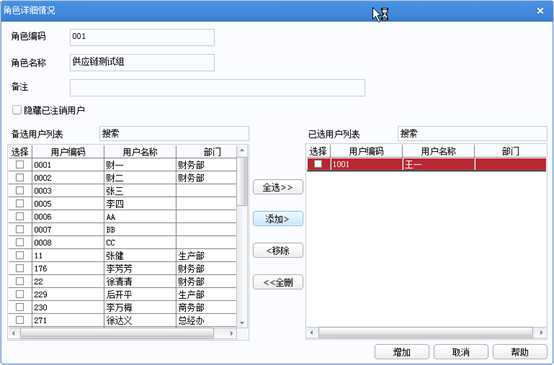The height and width of the screenshot is (365, 554).
Task: Select checkbox of user 176 李芳芳
Action: 20,268
